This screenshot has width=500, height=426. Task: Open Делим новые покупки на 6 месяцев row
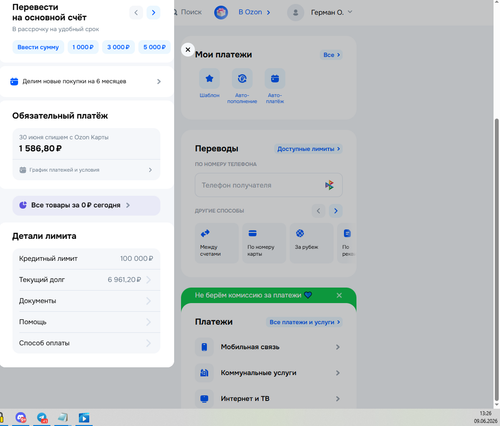click(x=87, y=81)
